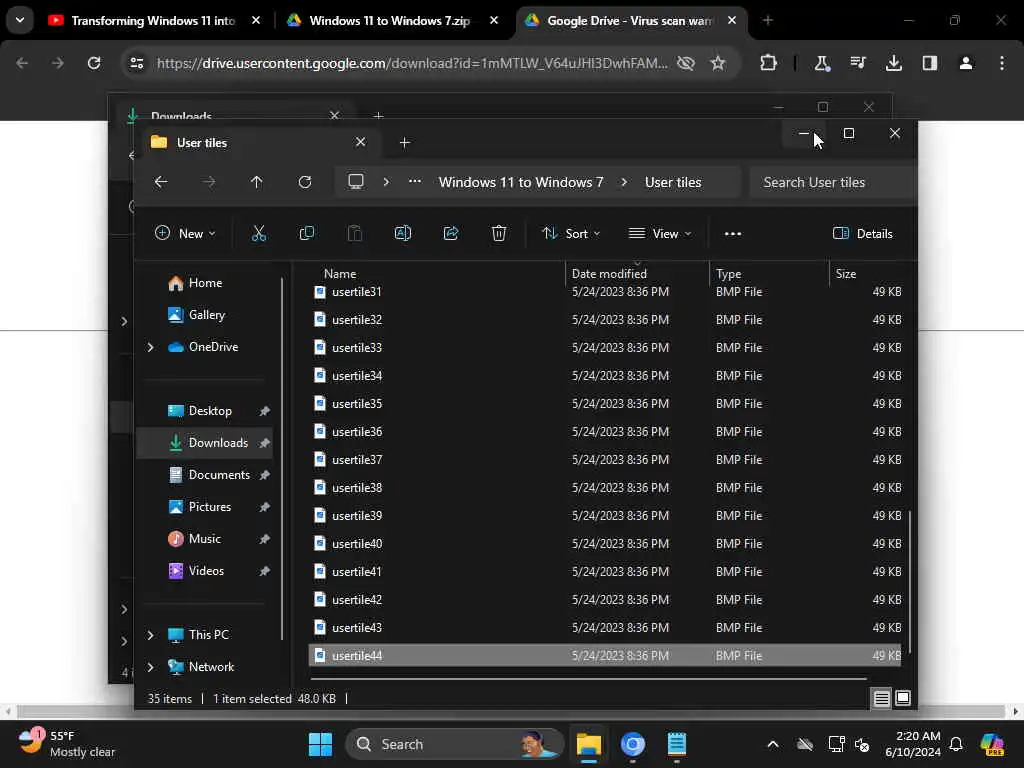Image resolution: width=1024 pixels, height=768 pixels.
Task: Open the New dropdown menu
Action: [x=185, y=233]
